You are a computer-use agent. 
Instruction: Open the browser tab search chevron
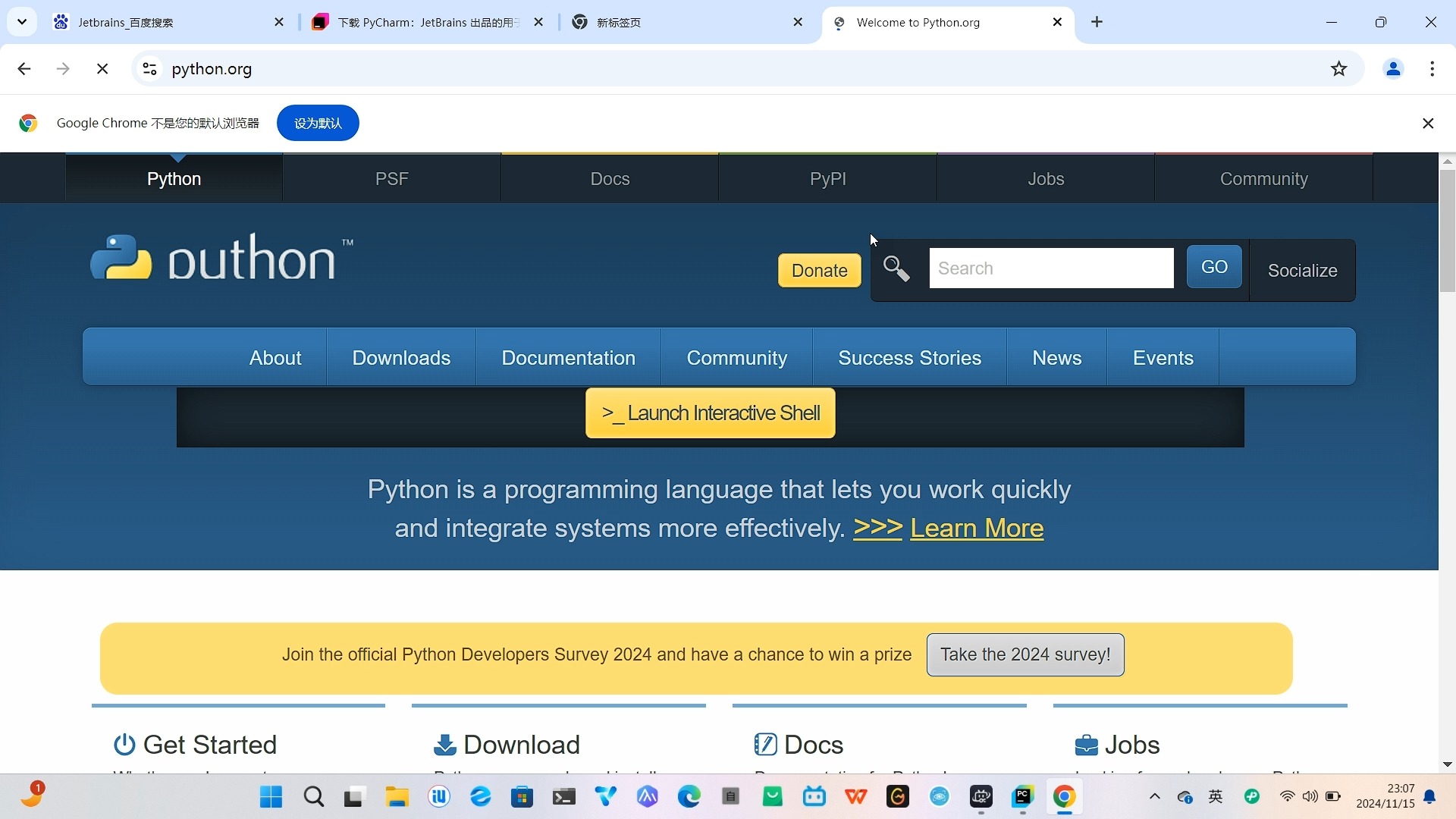[x=22, y=22]
